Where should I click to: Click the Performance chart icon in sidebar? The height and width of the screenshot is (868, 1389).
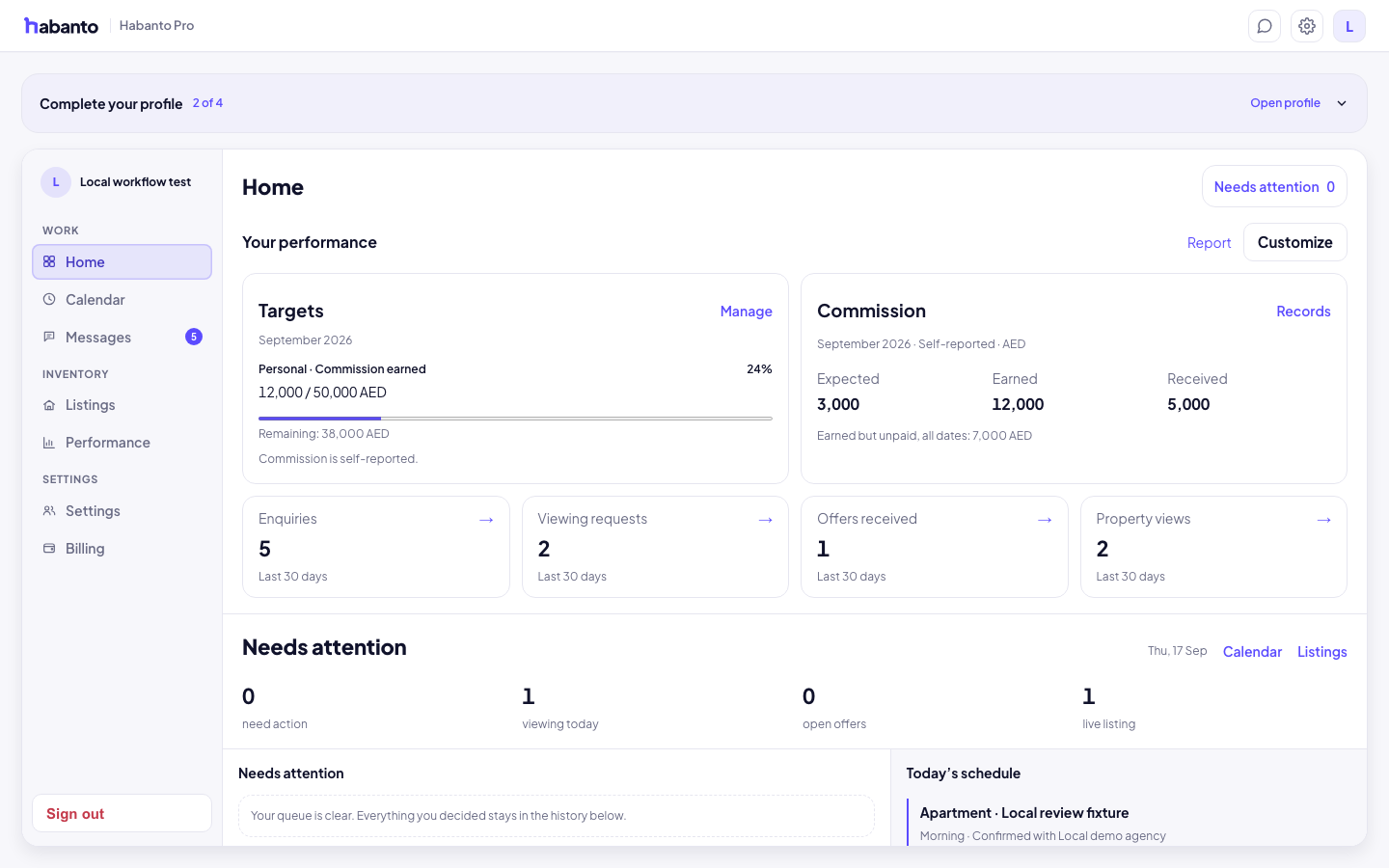(49, 443)
